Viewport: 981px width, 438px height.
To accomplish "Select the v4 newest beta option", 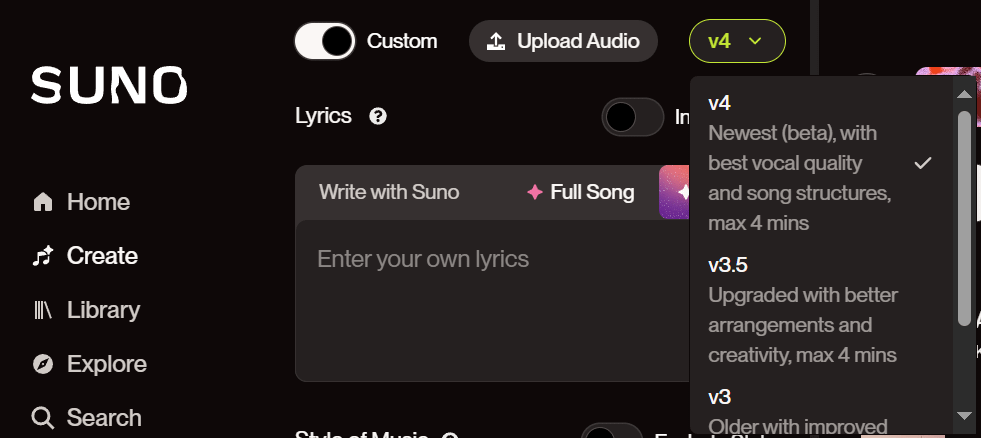I will (802, 162).
